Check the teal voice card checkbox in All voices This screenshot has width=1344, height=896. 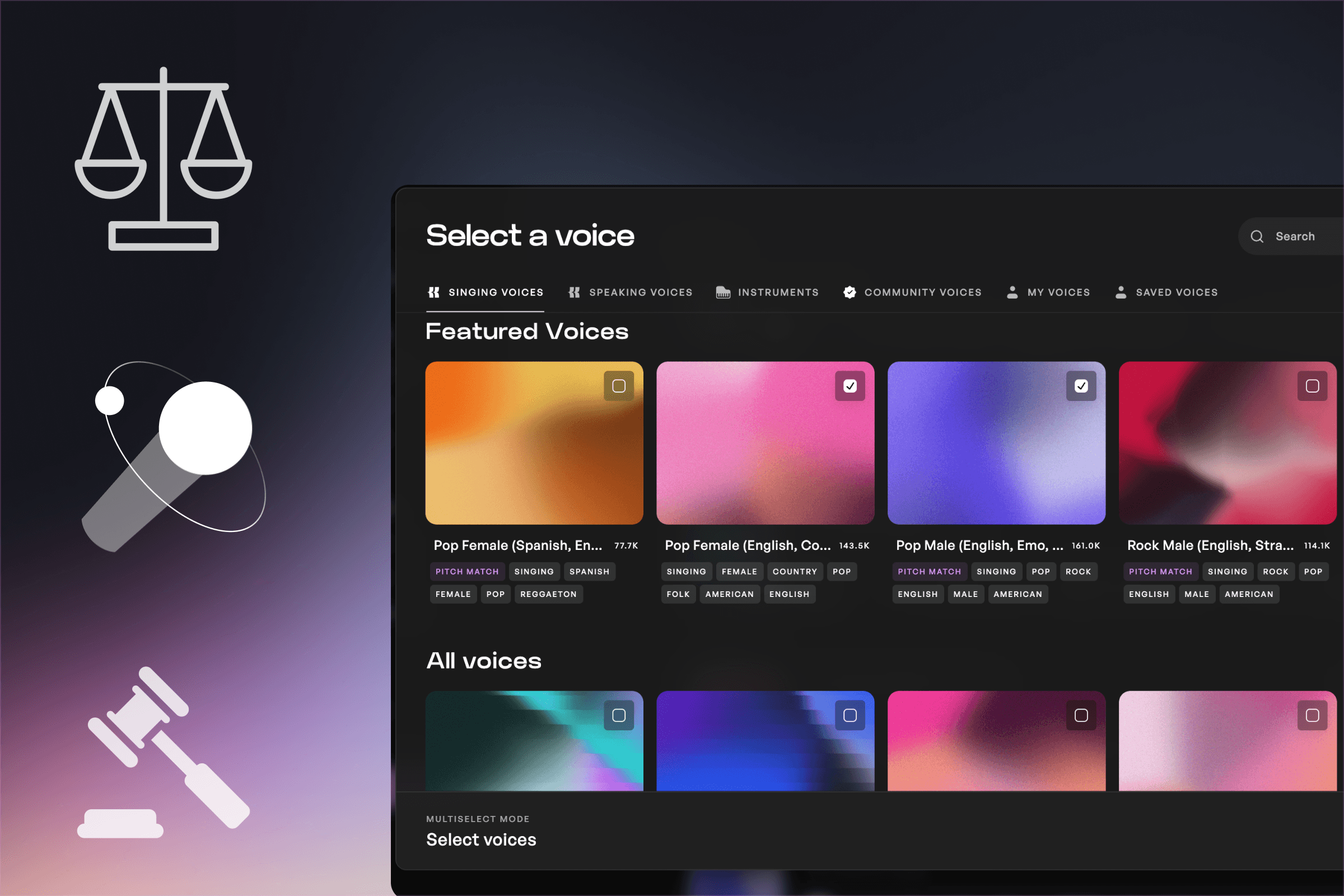pos(619,716)
